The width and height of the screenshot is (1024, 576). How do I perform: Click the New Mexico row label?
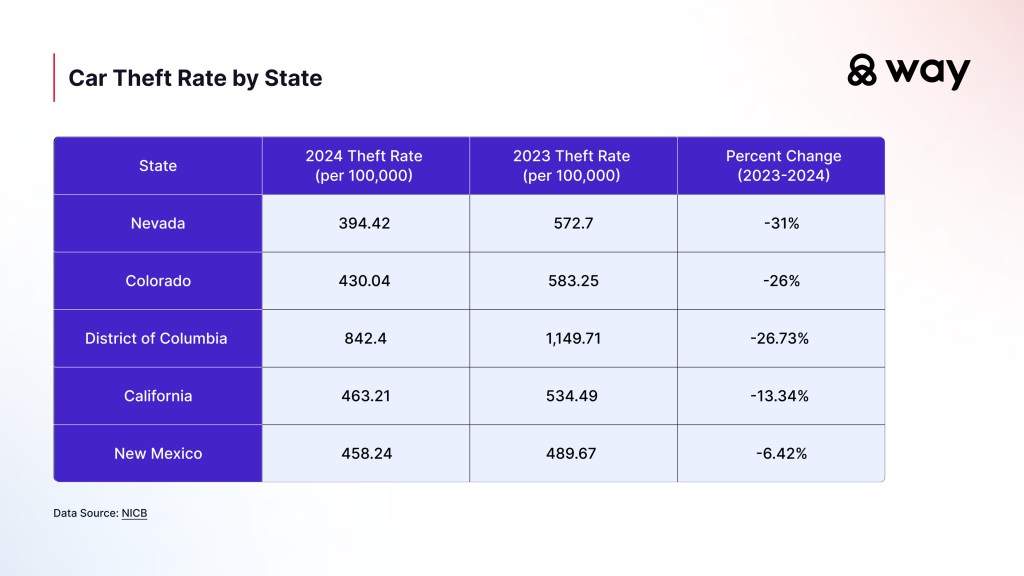pyautogui.click(x=158, y=453)
